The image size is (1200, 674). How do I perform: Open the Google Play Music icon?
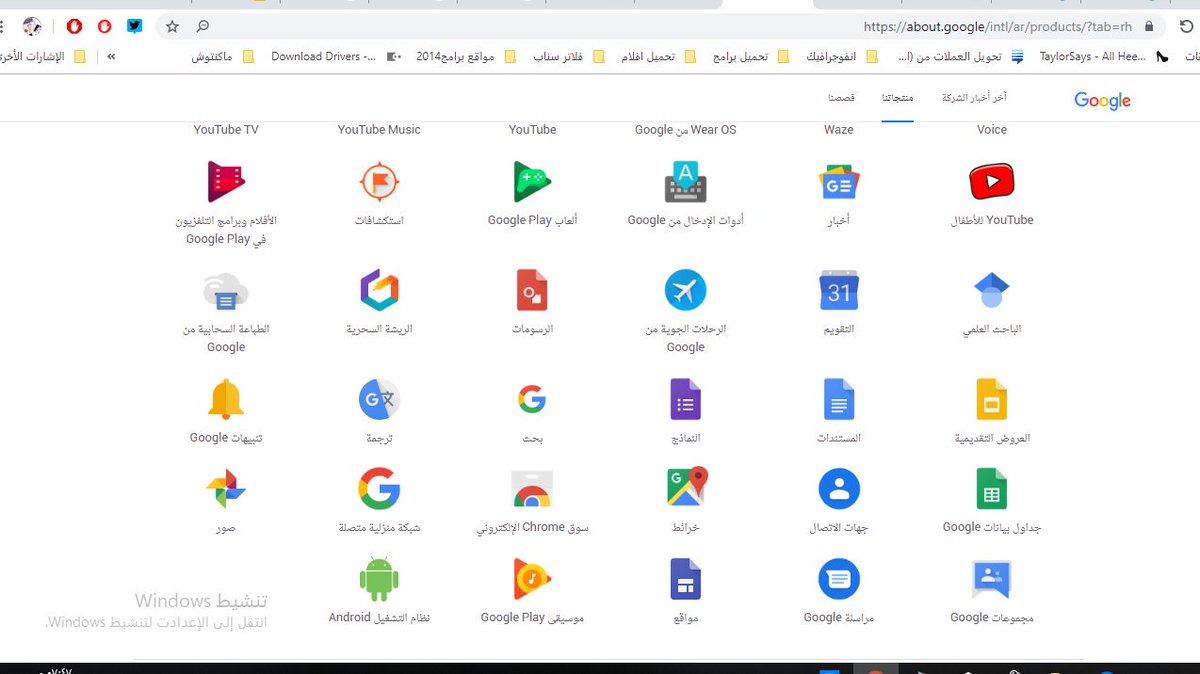[532, 579]
